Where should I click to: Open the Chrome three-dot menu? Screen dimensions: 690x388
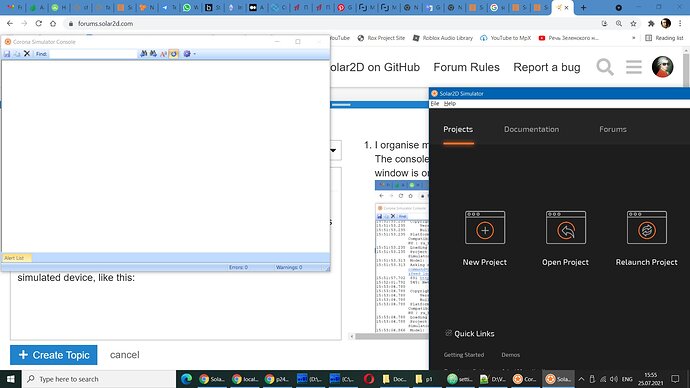point(680,23)
